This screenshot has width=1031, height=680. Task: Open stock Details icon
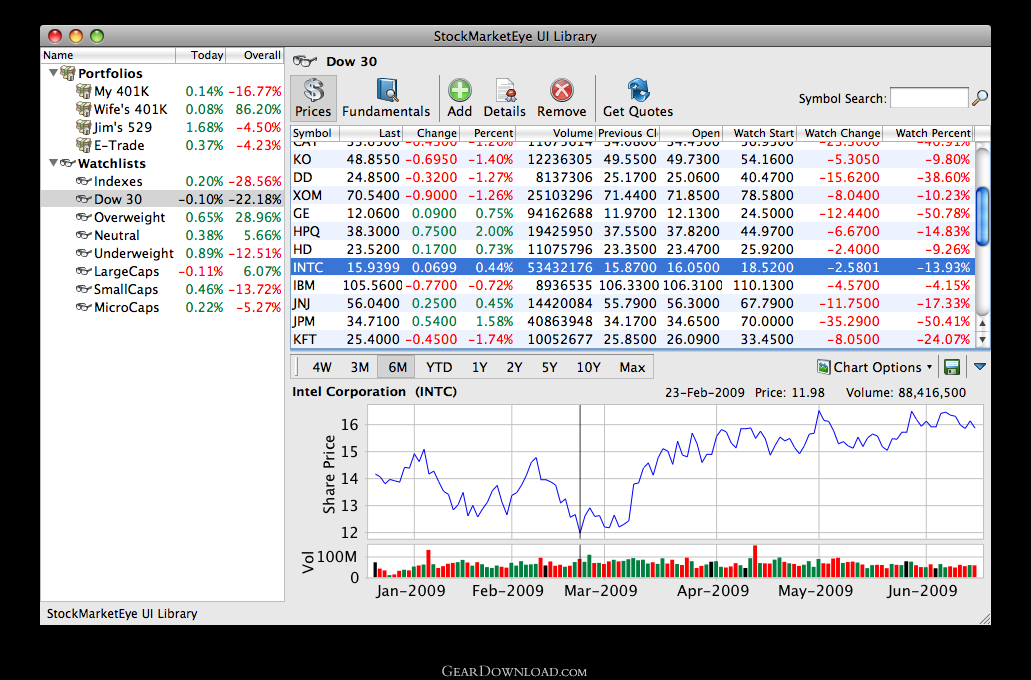click(505, 91)
